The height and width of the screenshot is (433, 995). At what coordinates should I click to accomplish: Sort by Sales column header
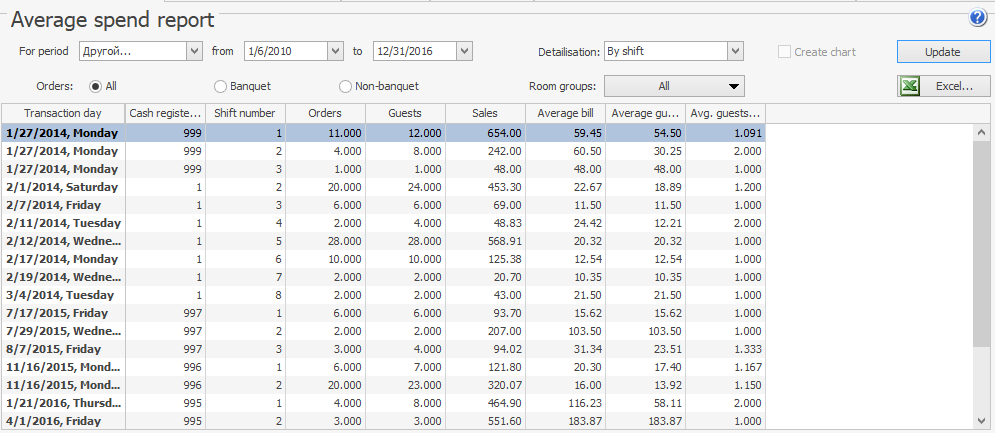[485, 114]
